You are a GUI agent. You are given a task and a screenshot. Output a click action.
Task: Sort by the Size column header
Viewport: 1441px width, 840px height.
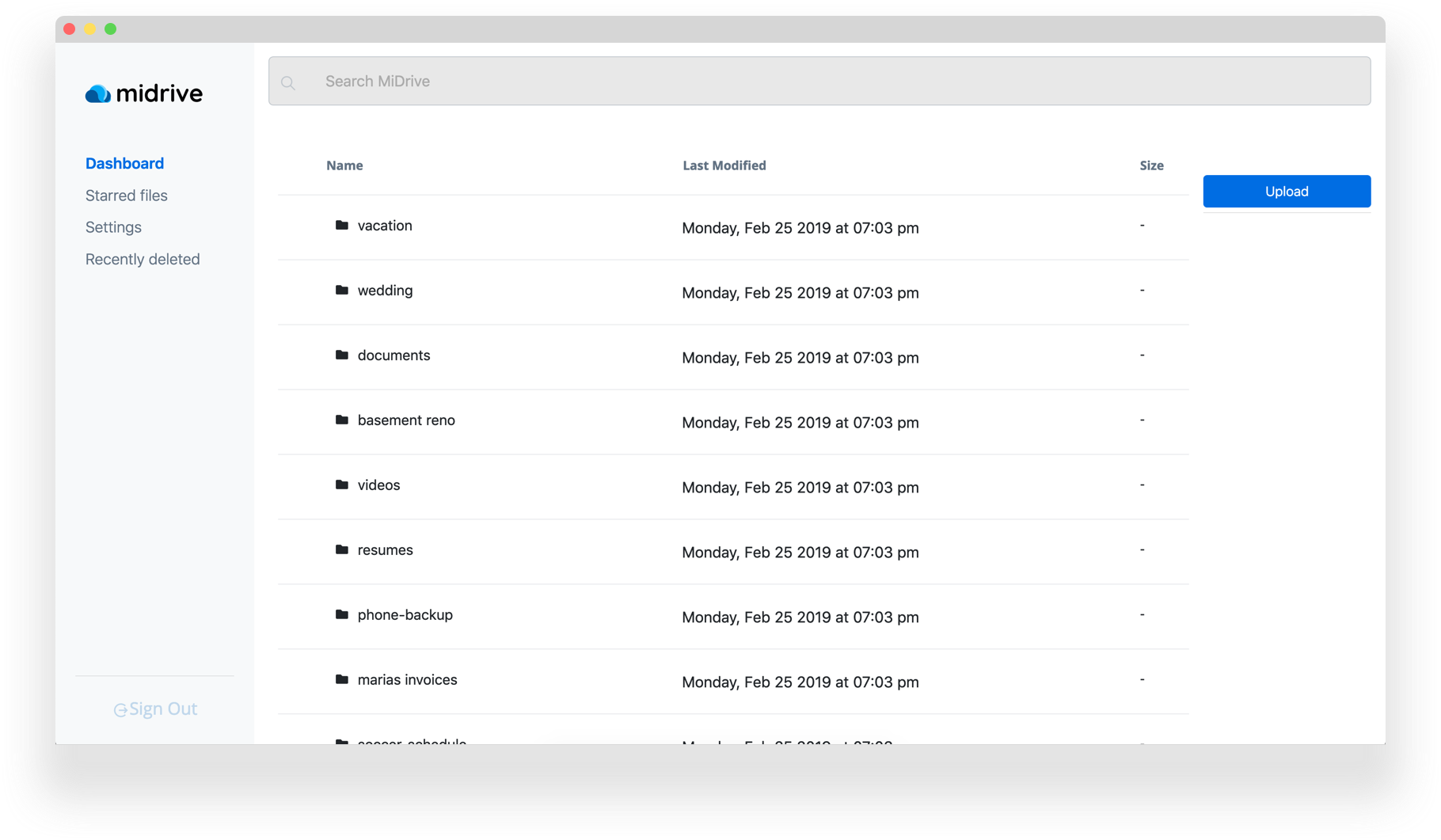point(1151,165)
